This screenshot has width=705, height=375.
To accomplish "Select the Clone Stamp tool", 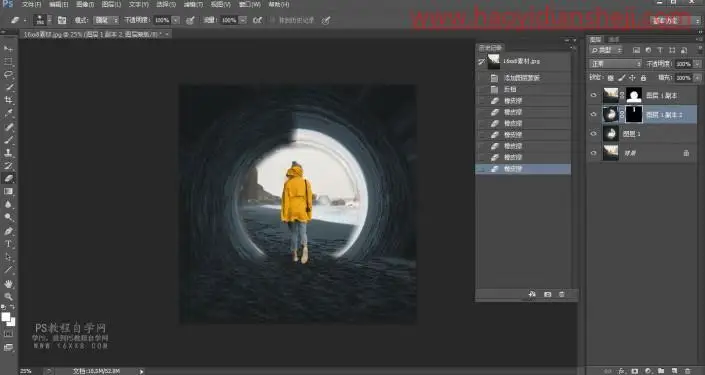I will click(8, 152).
